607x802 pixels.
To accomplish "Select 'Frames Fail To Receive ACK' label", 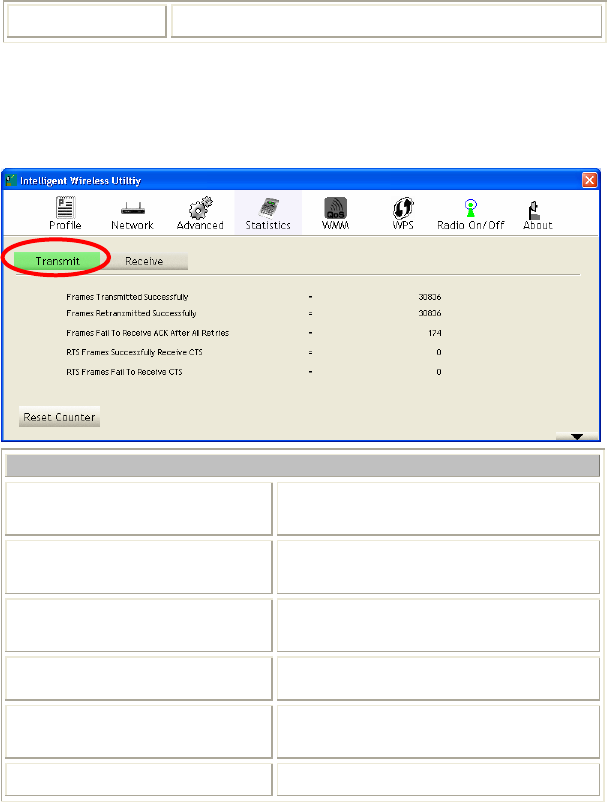I will 148,333.
